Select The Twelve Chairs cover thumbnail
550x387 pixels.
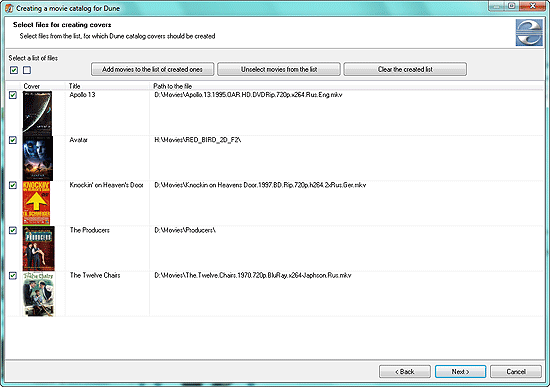(x=39, y=294)
